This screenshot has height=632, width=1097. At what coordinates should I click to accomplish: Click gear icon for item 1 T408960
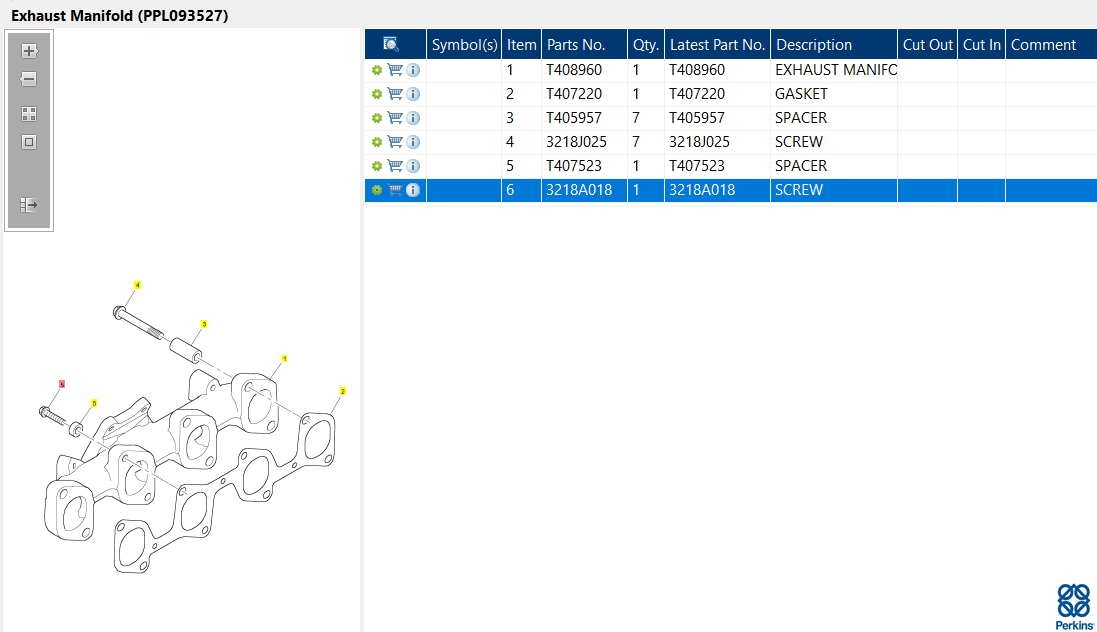[376, 70]
